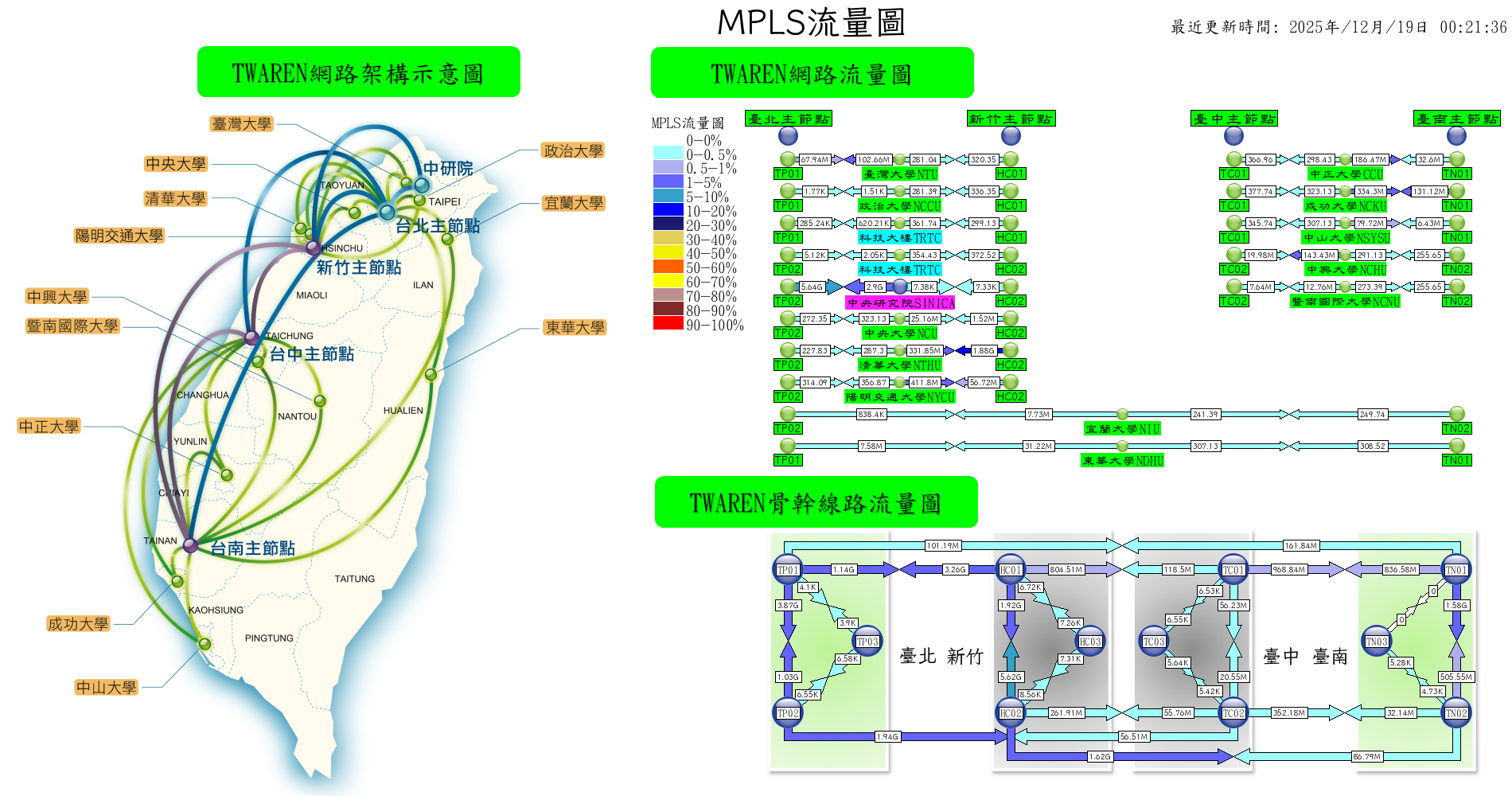The image size is (1512, 796).
Task: Click the 東華大學NDHU green label
Action: [1122, 461]
